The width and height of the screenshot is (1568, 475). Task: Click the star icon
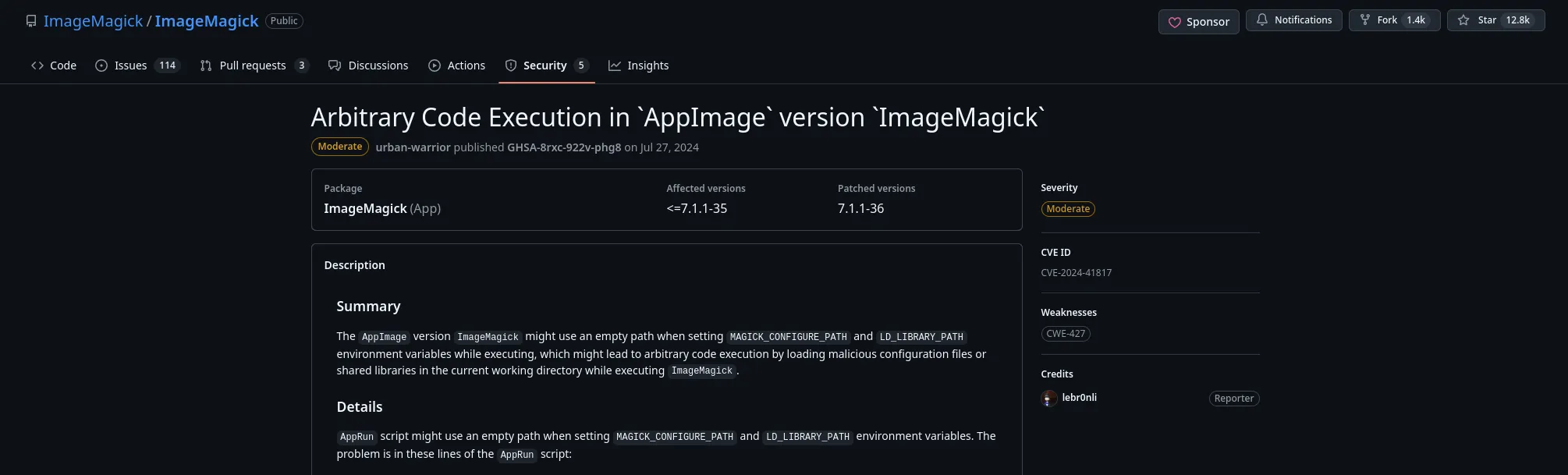point(1463,20)
